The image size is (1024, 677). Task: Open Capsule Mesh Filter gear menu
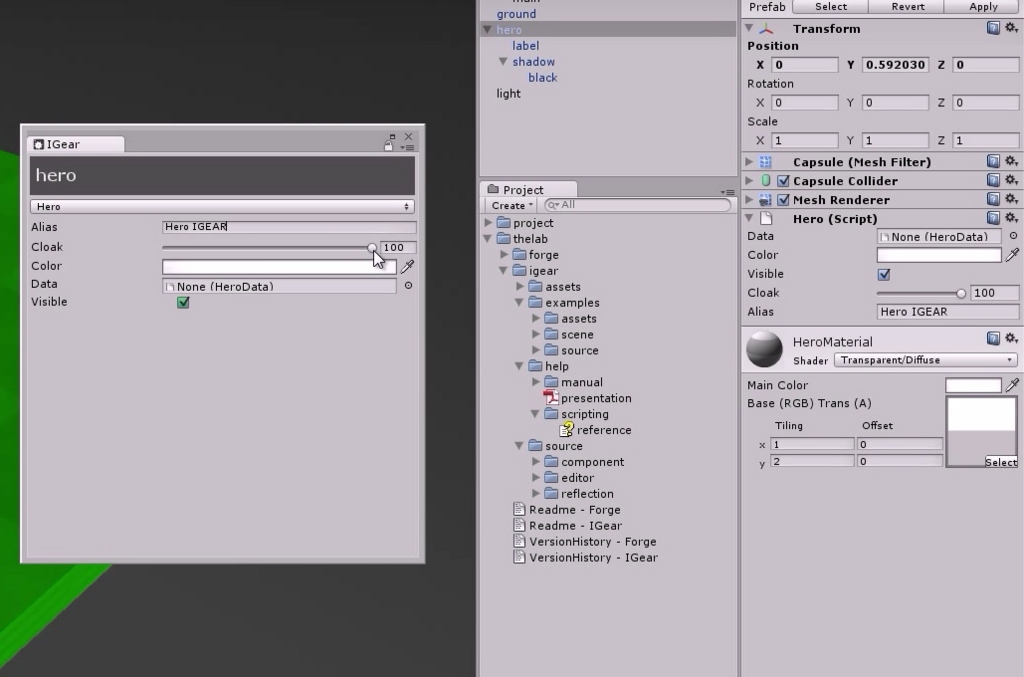(x=1011, y=161)
